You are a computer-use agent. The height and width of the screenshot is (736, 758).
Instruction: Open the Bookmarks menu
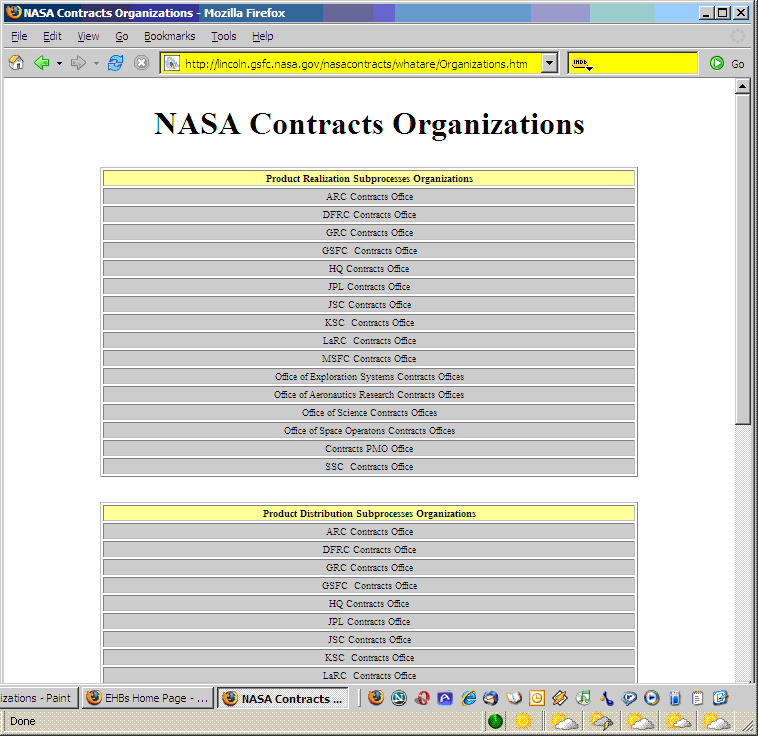coord(170,36)
